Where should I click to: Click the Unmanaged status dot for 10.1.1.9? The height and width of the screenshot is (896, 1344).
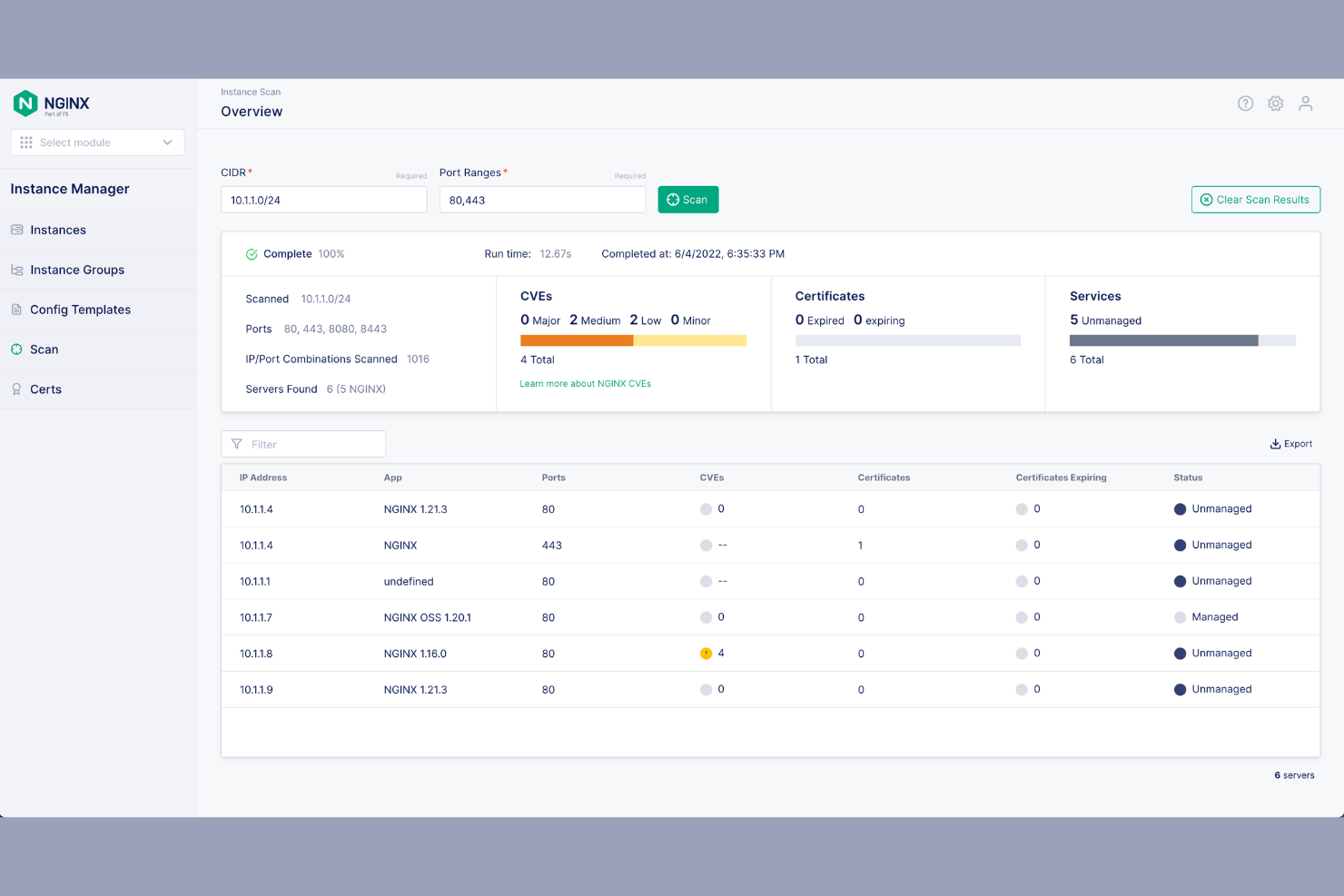pyautogui.click(x=1180, y=690)
